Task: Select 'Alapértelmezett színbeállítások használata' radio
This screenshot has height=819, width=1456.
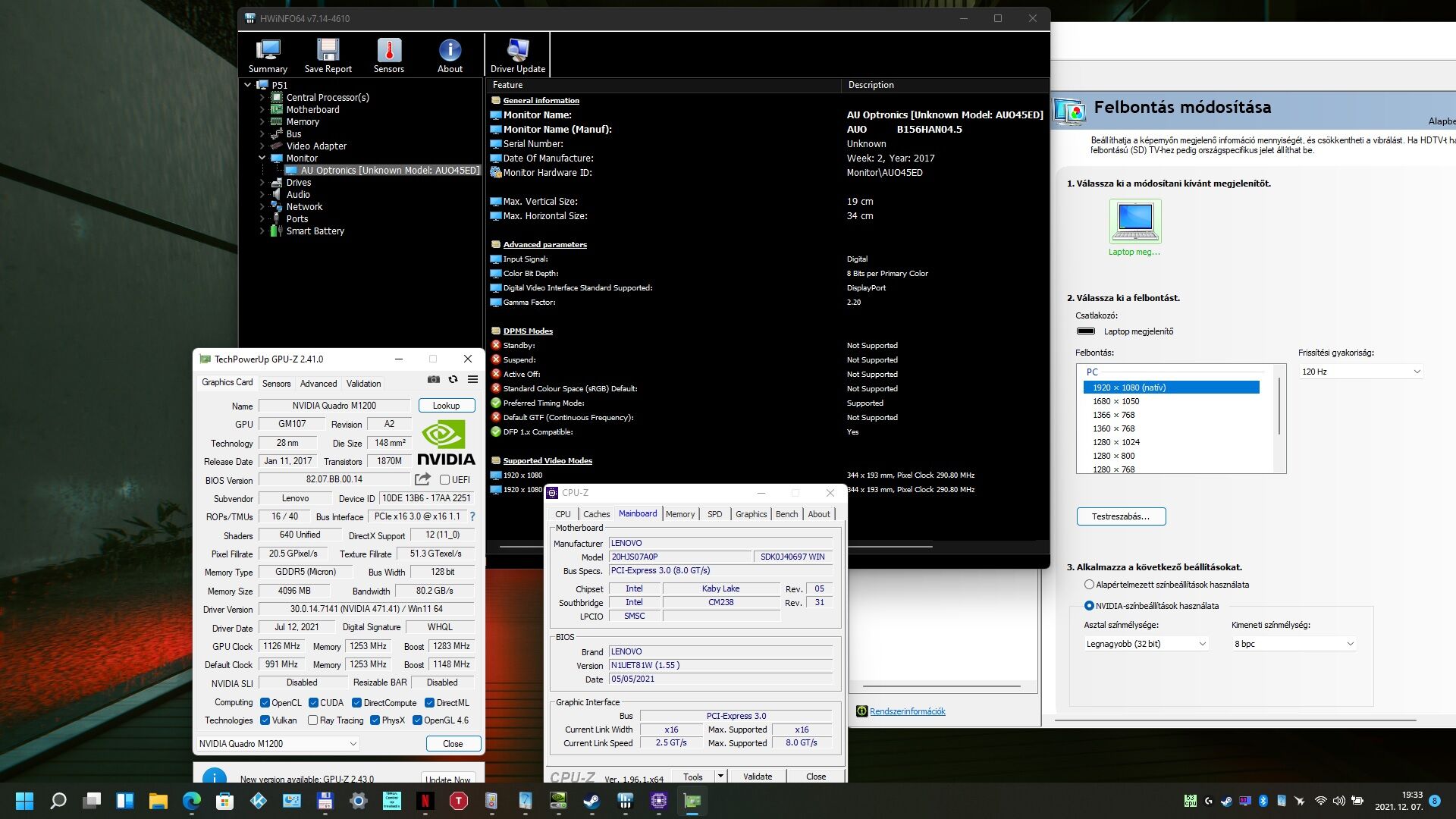Action: 1089,585
